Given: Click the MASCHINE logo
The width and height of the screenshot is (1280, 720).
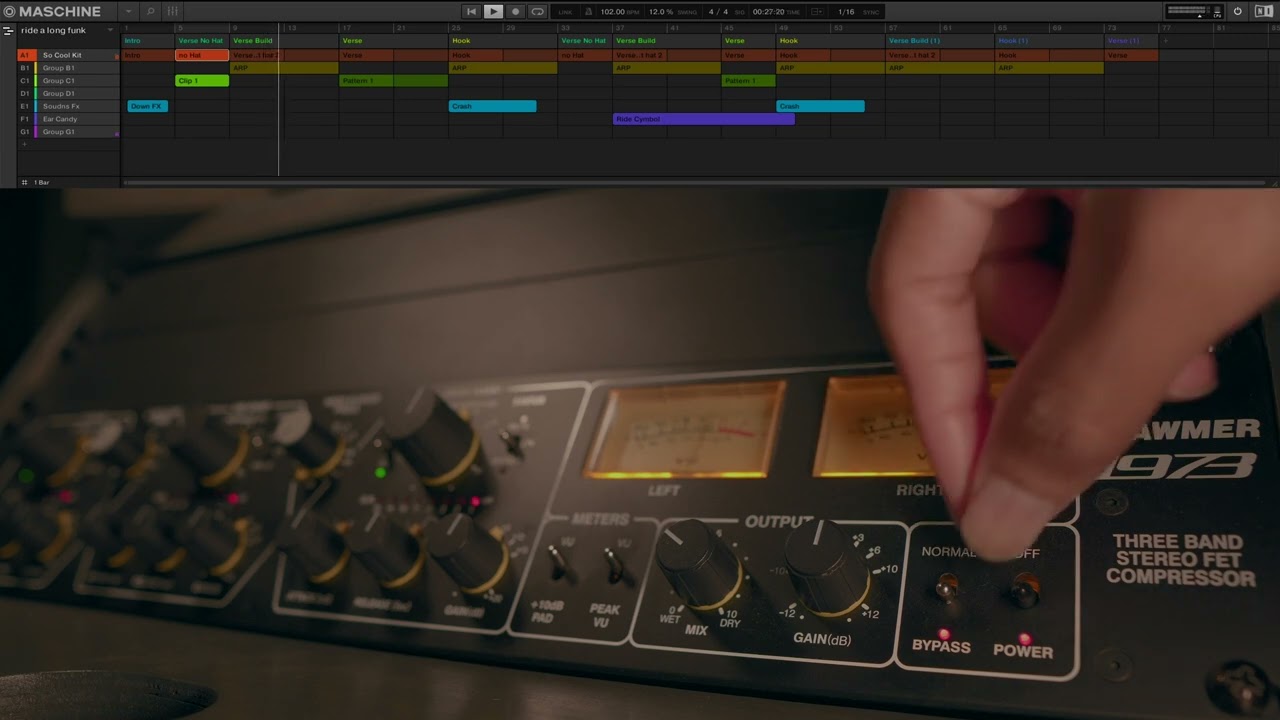Looking at the screenshot, I should (x=52, y=11).
